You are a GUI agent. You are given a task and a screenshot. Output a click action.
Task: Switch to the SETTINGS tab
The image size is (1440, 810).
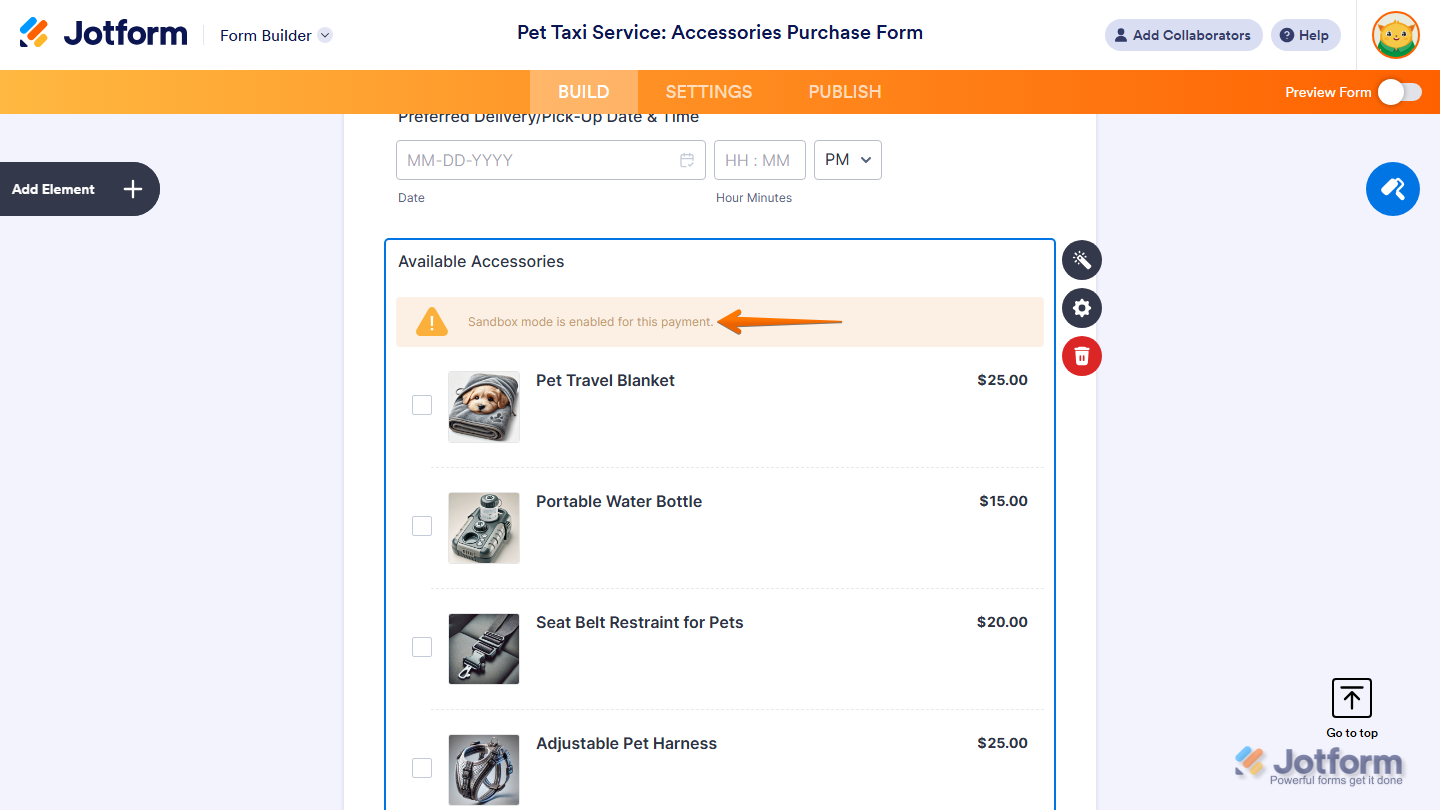point(708,91)
